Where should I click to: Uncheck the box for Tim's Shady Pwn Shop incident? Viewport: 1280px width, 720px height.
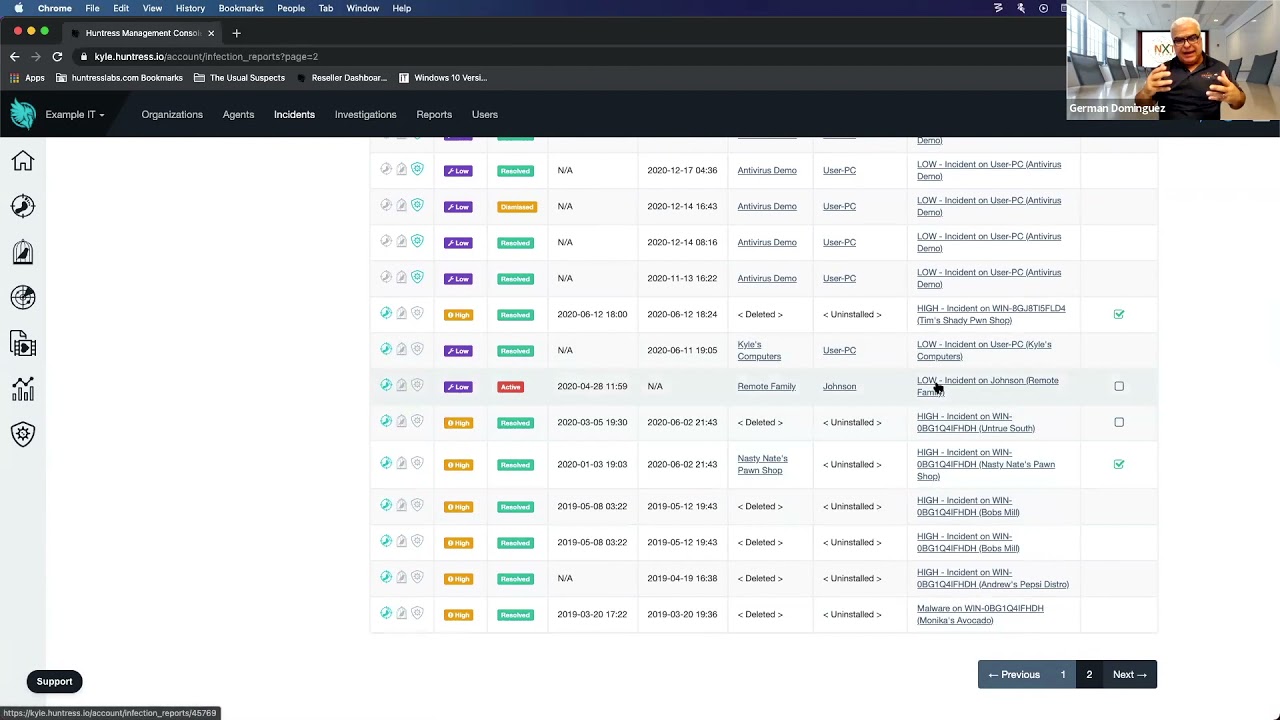click(x=1119, y=314)
